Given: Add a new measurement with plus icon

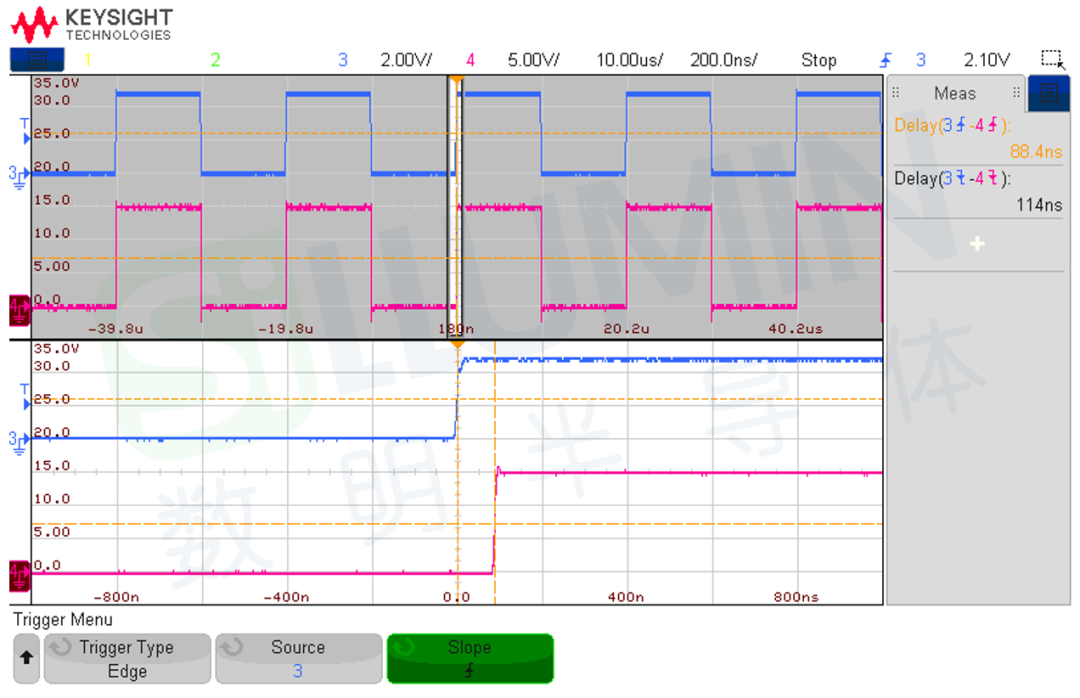Looking at the screenshot, I should (x=977, y=244).
